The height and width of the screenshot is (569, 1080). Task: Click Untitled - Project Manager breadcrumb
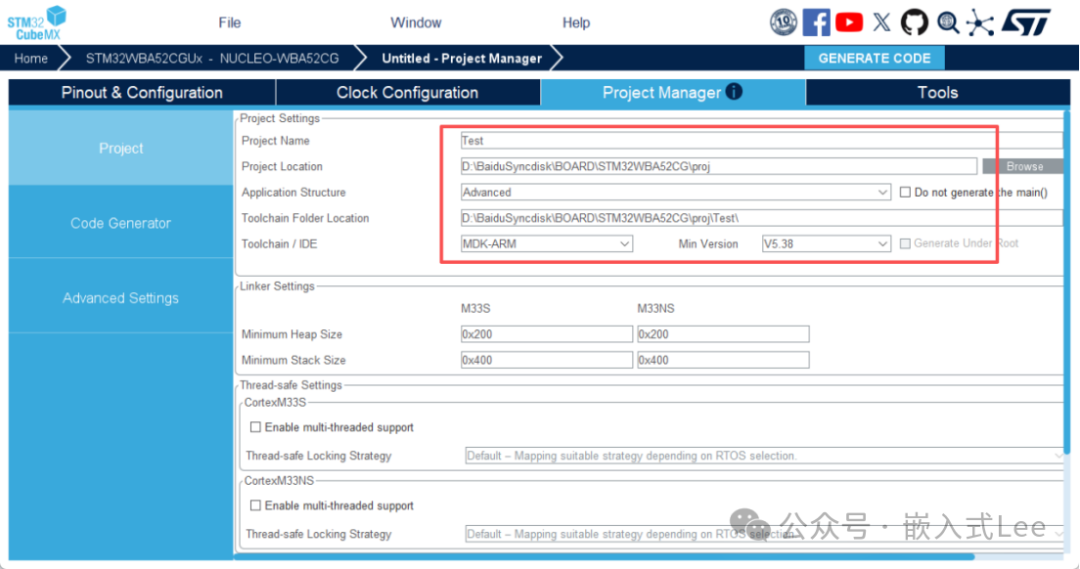click(461, 59)
